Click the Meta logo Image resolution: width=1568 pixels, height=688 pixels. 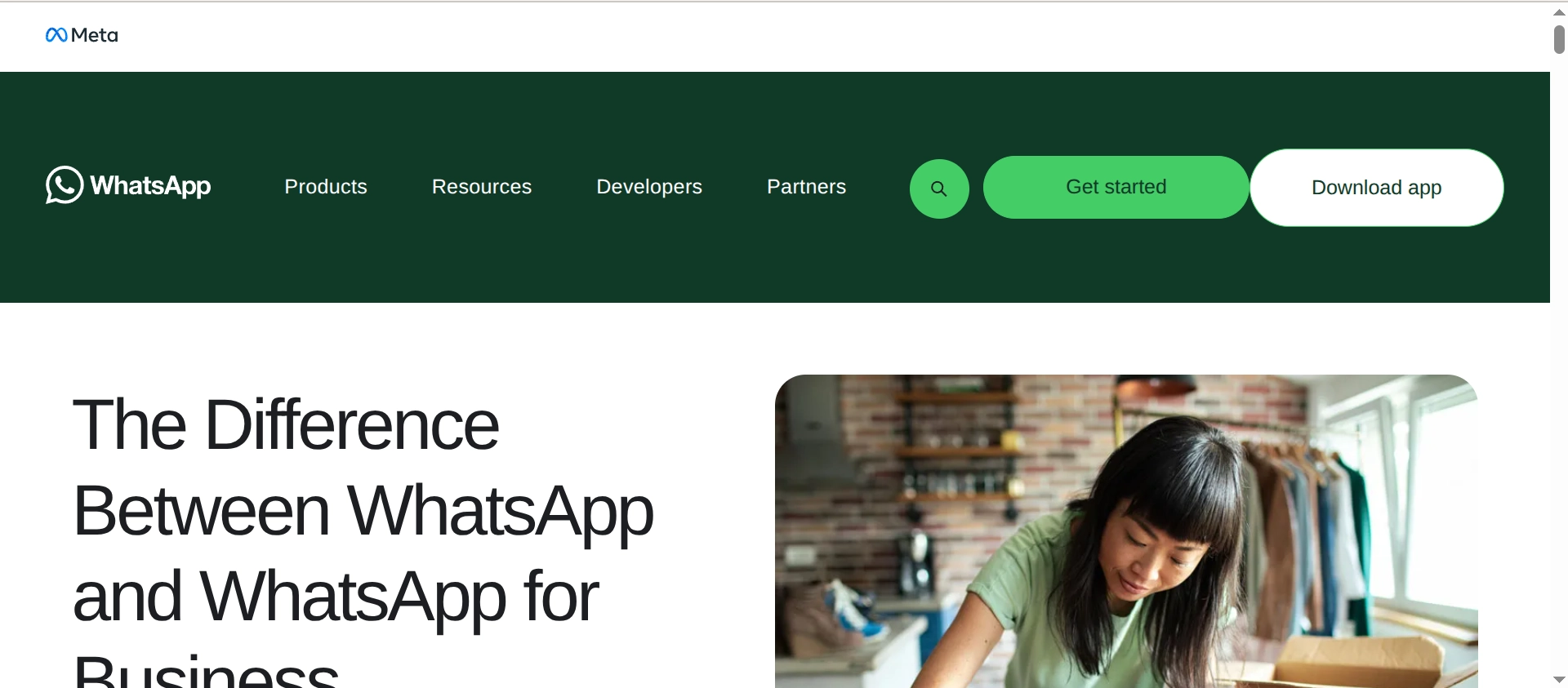click(82, 35)
